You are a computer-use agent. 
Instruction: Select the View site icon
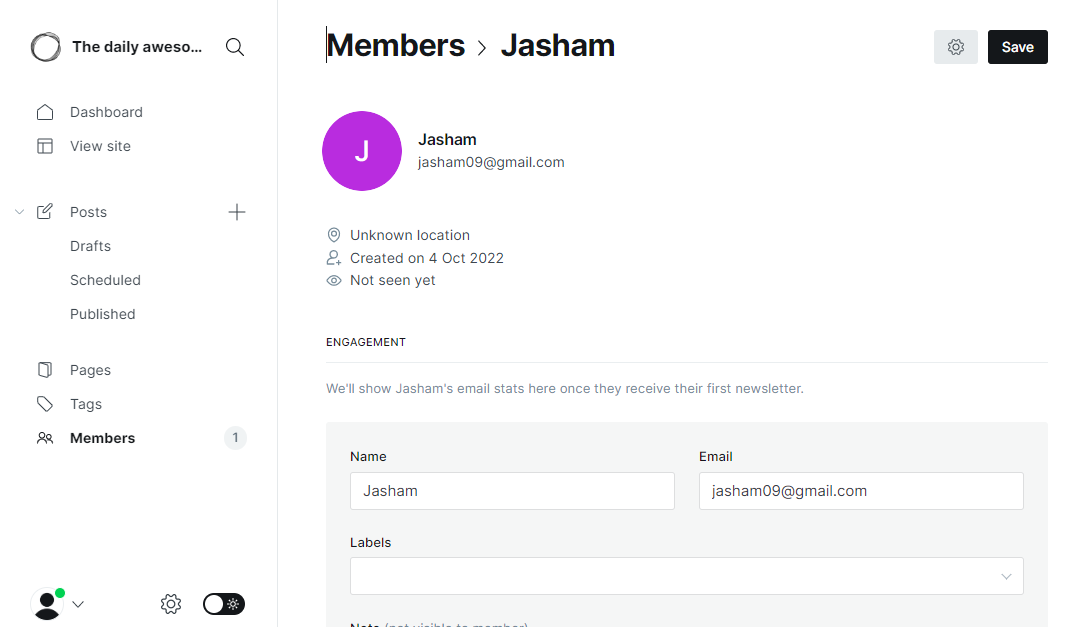(45, 145)
